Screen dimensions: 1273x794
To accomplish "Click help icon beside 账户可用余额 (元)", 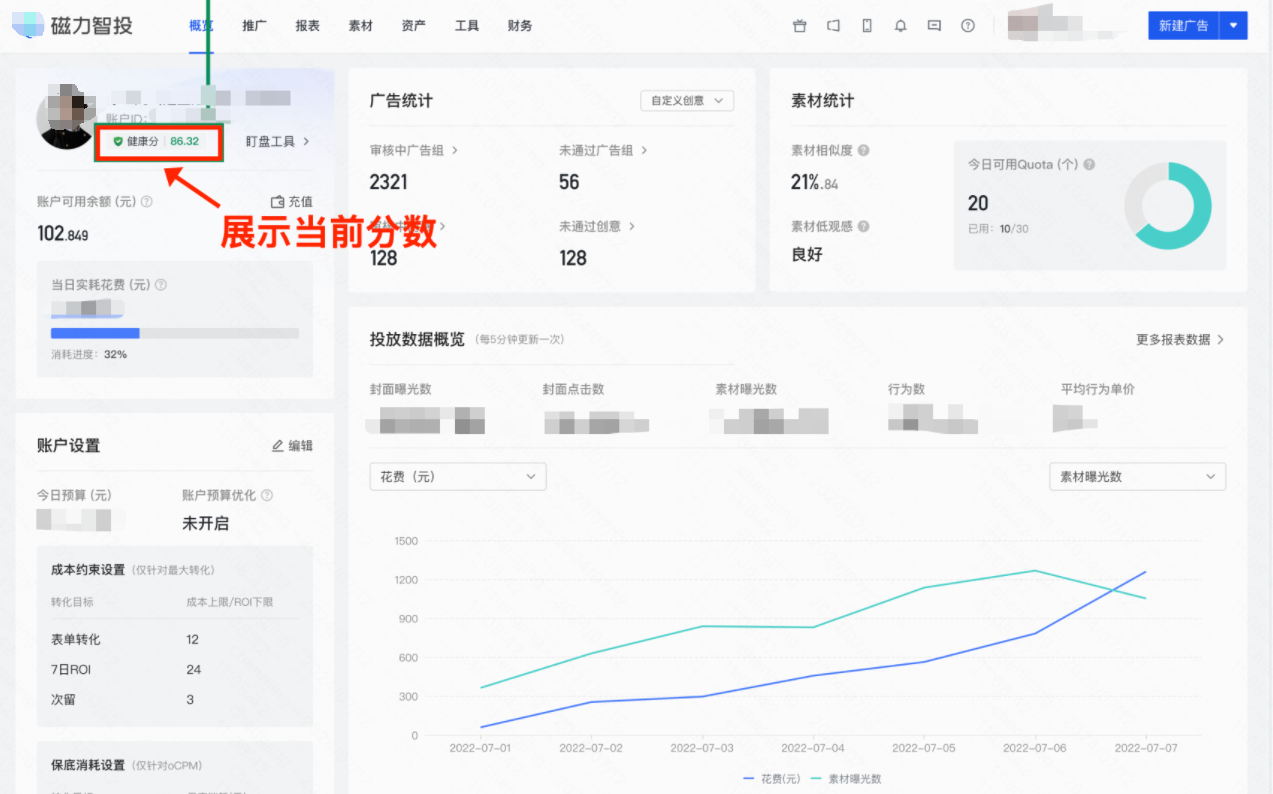I will pyautogui.click(x=147, y=201).
